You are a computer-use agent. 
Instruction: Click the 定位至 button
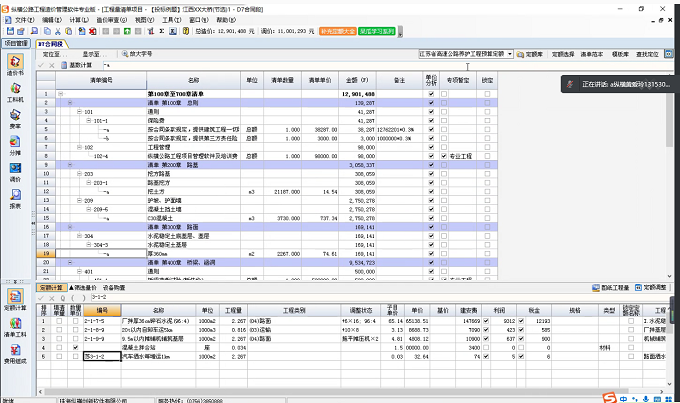tap(54, 54)
